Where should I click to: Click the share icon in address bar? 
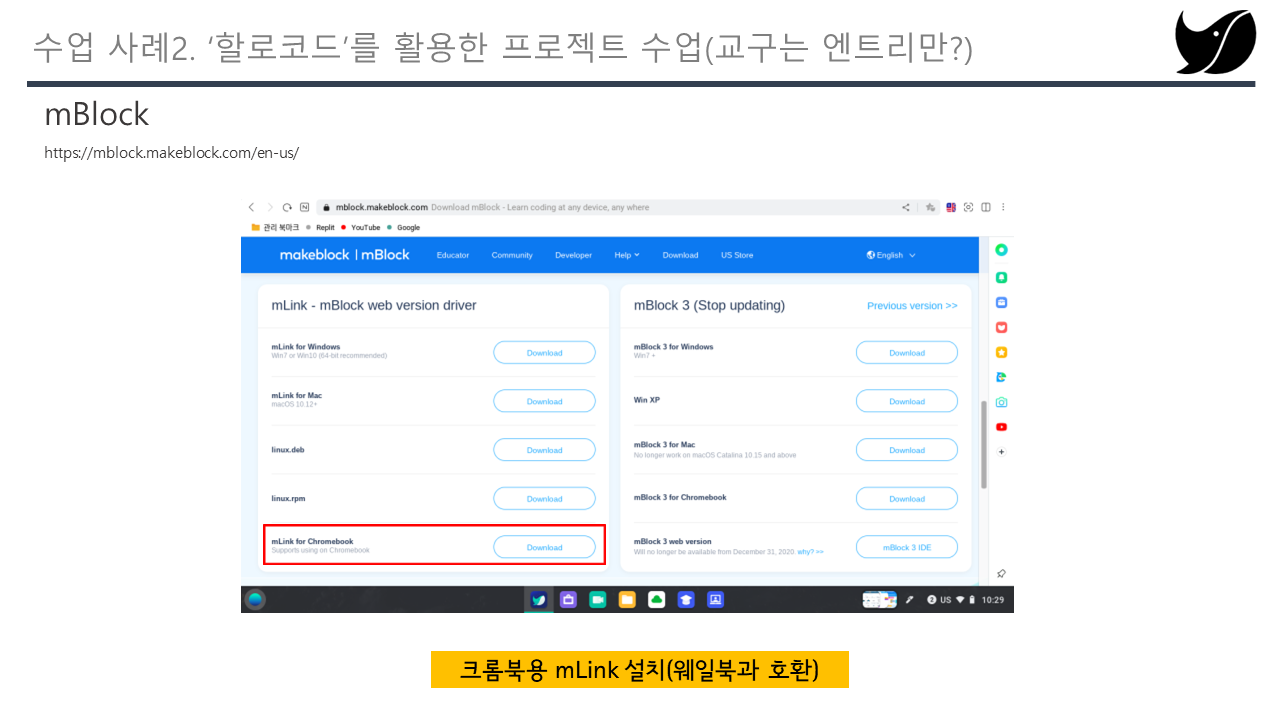(906, 207)
